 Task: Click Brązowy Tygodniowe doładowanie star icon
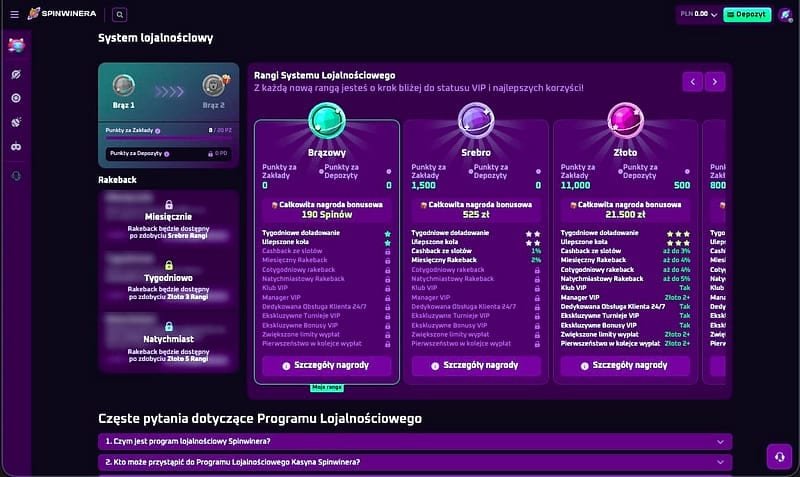[x=388, y=233]
